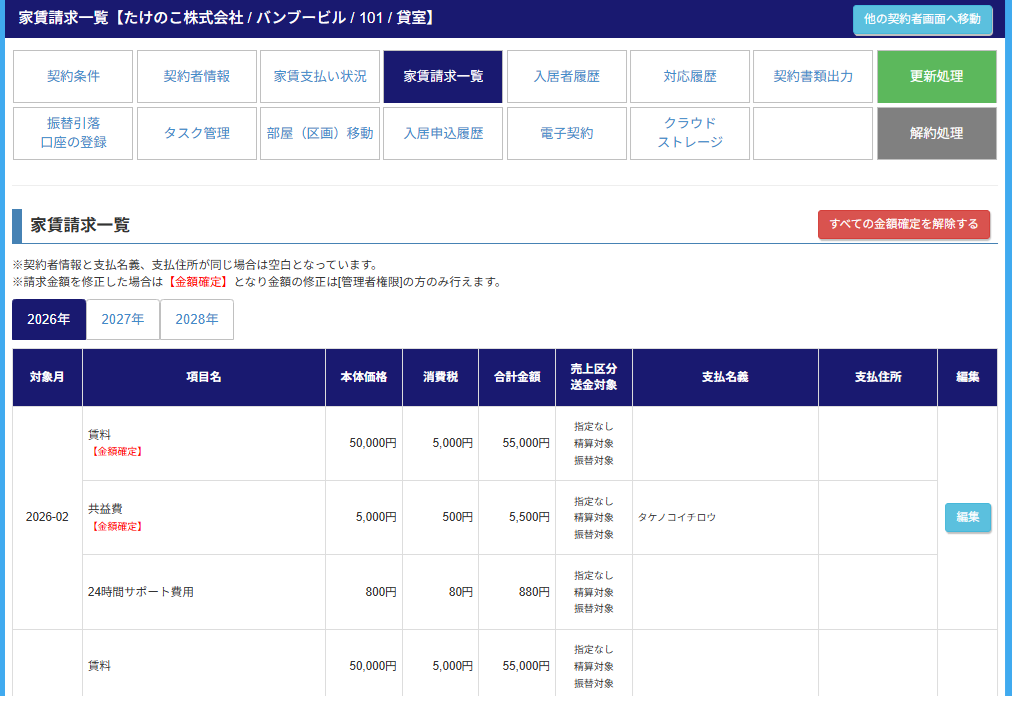Open 家賃支払い状況 tab
1012x706 pixels.
tap(320, 76)
